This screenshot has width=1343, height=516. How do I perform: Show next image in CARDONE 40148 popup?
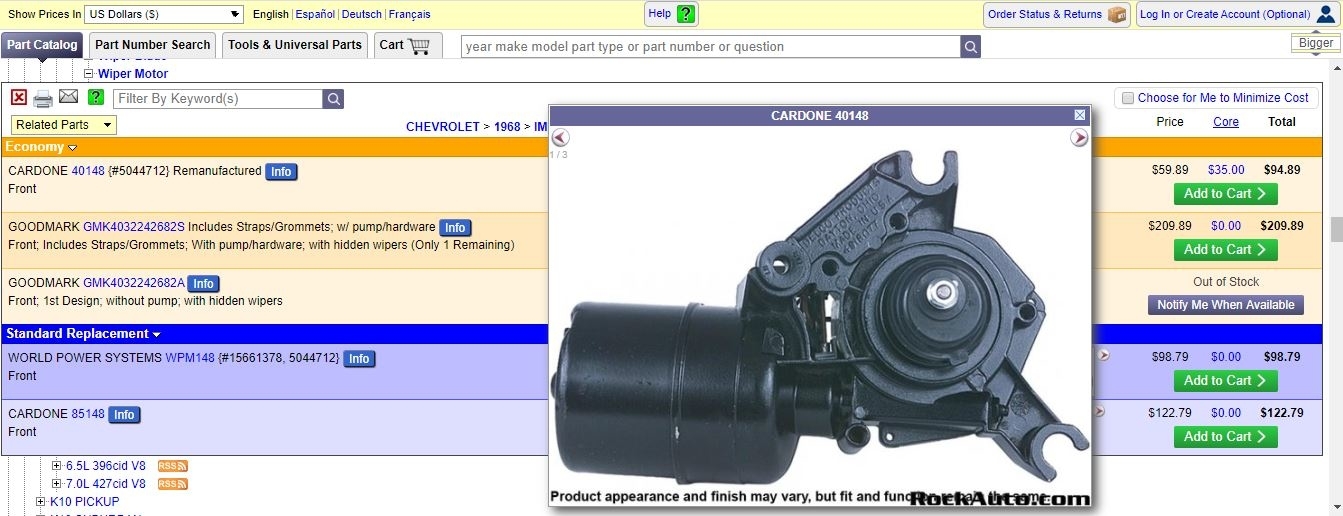pyautogui.click(x=1079, y=138)
